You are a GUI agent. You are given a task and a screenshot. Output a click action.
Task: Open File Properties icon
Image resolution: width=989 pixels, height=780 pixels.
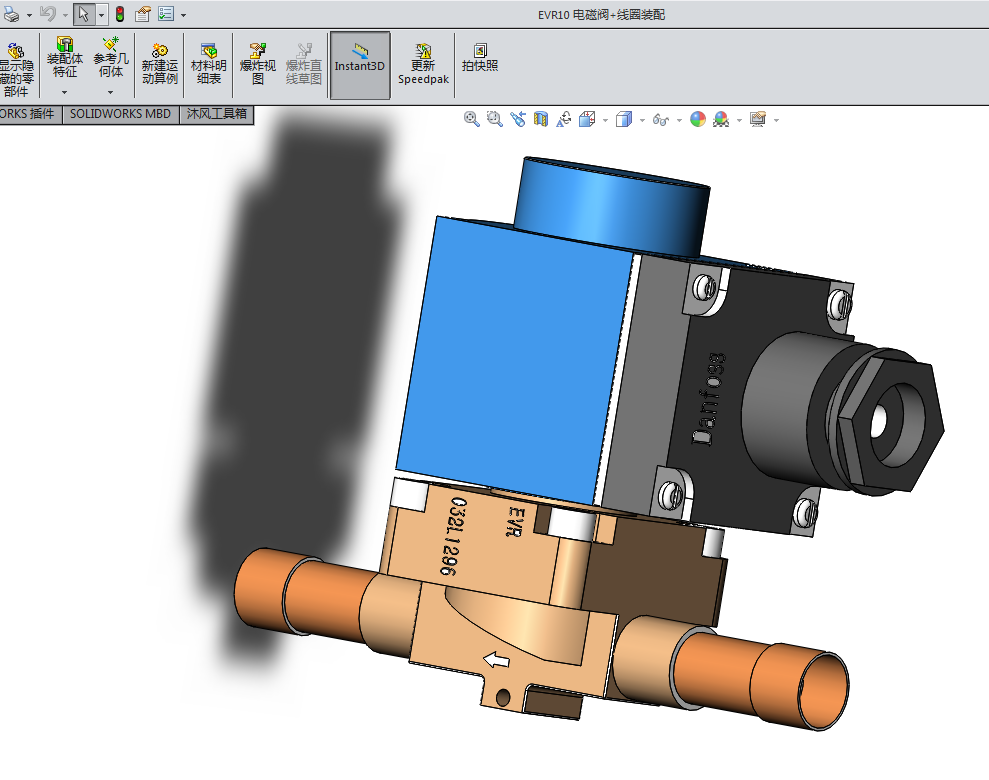(143, 14)
